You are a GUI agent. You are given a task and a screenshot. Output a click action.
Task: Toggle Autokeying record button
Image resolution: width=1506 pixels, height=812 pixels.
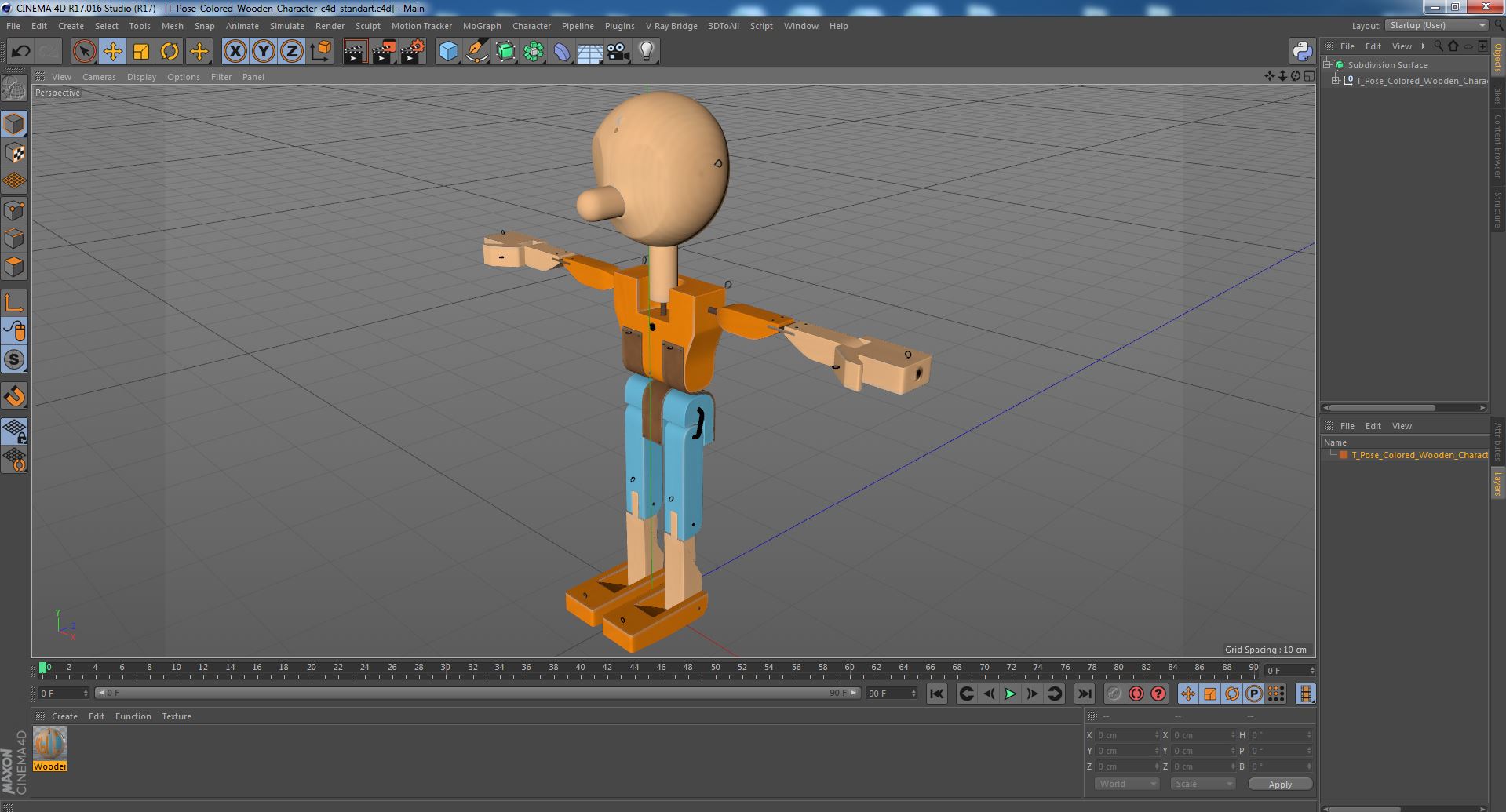[x=1136, y=694]
